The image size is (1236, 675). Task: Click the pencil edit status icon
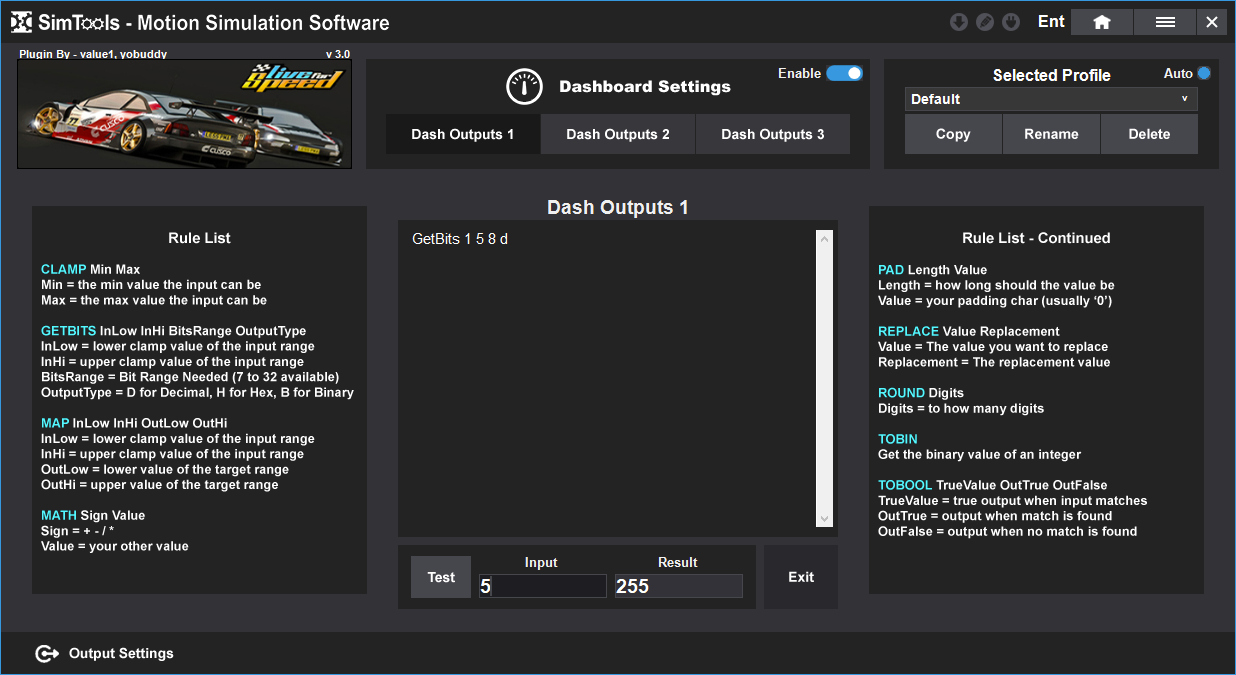point(985,22)
